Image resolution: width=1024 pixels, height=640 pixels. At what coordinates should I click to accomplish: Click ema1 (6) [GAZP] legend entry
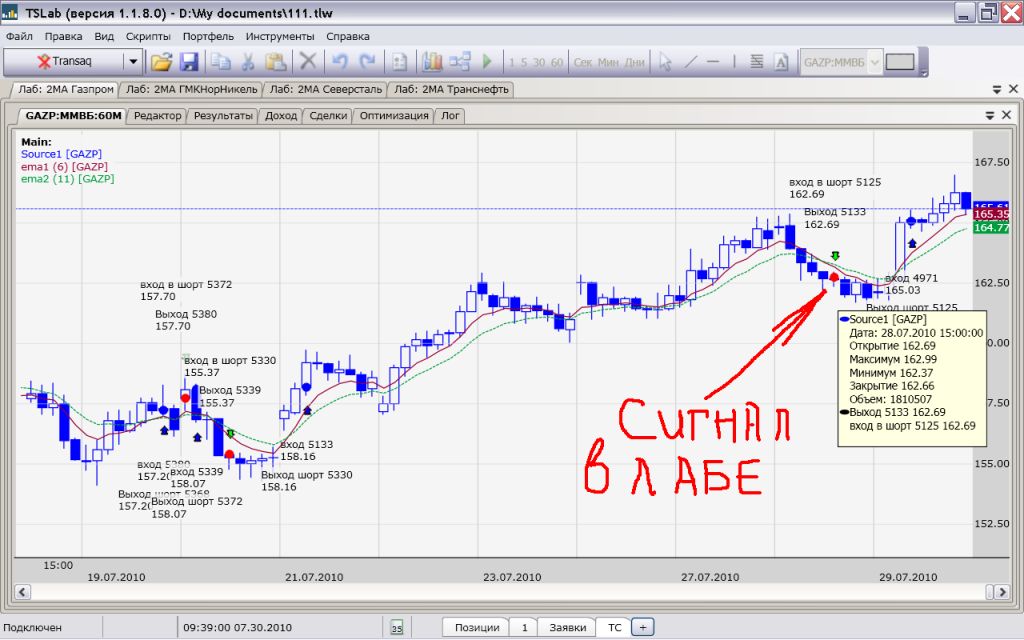(64, 167)
